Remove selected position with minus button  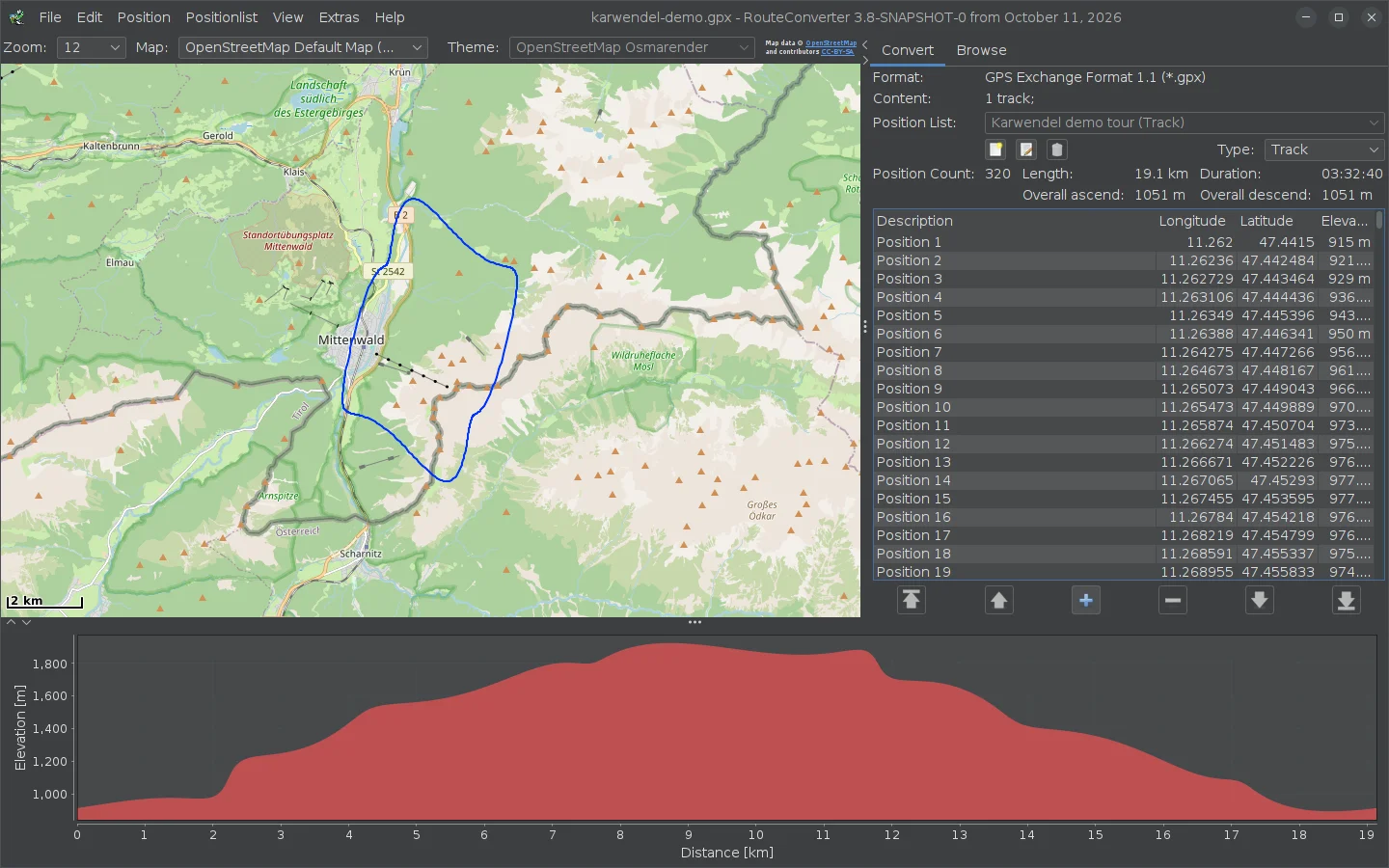[x=1172, y=600]
